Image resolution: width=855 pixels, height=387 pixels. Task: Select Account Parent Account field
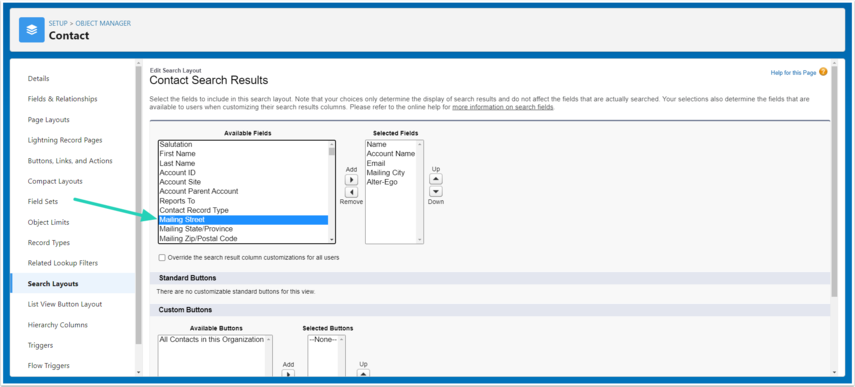[243, 191]
